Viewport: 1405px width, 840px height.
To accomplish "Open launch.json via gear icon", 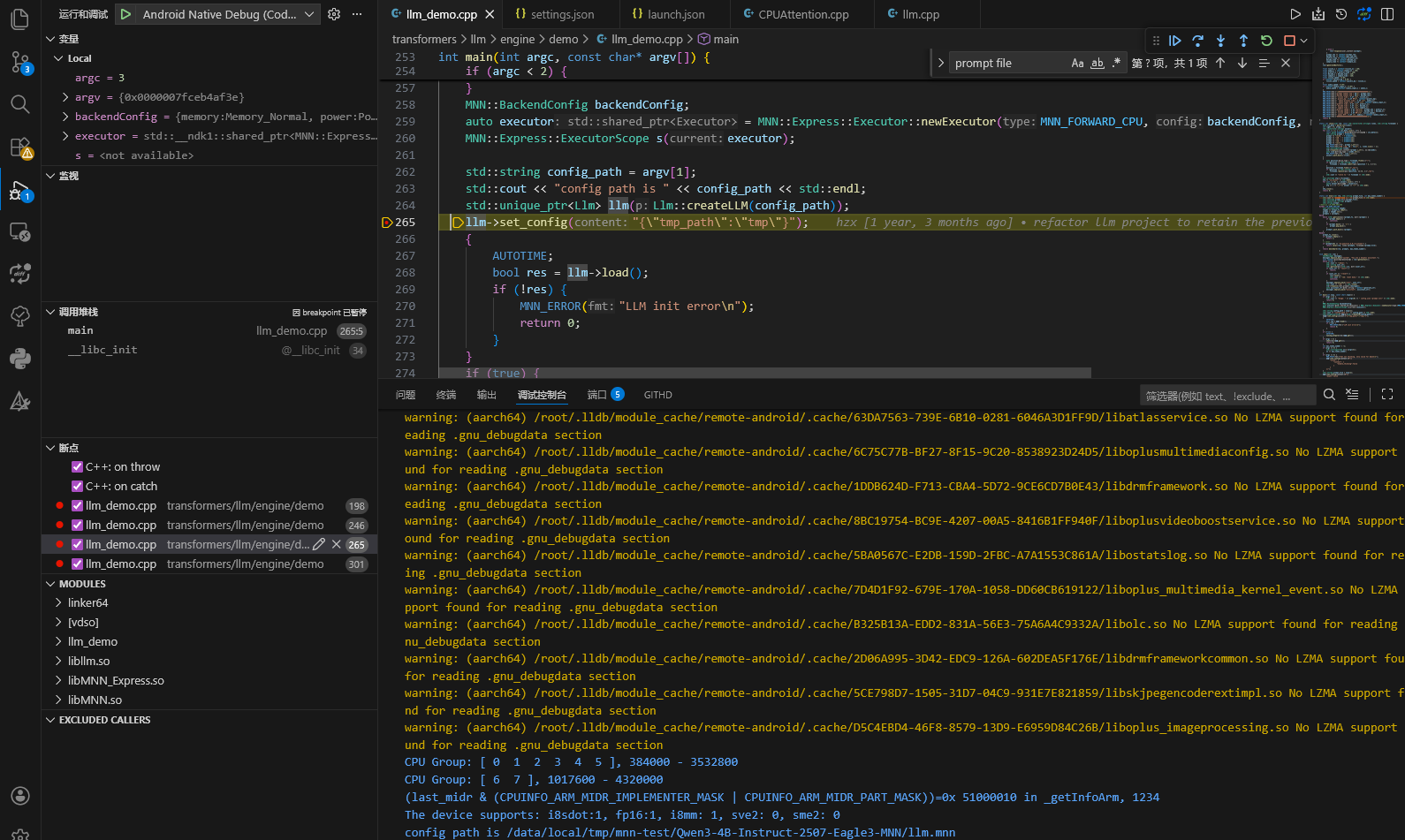I will pyautogui.click(x=334, y=14).
